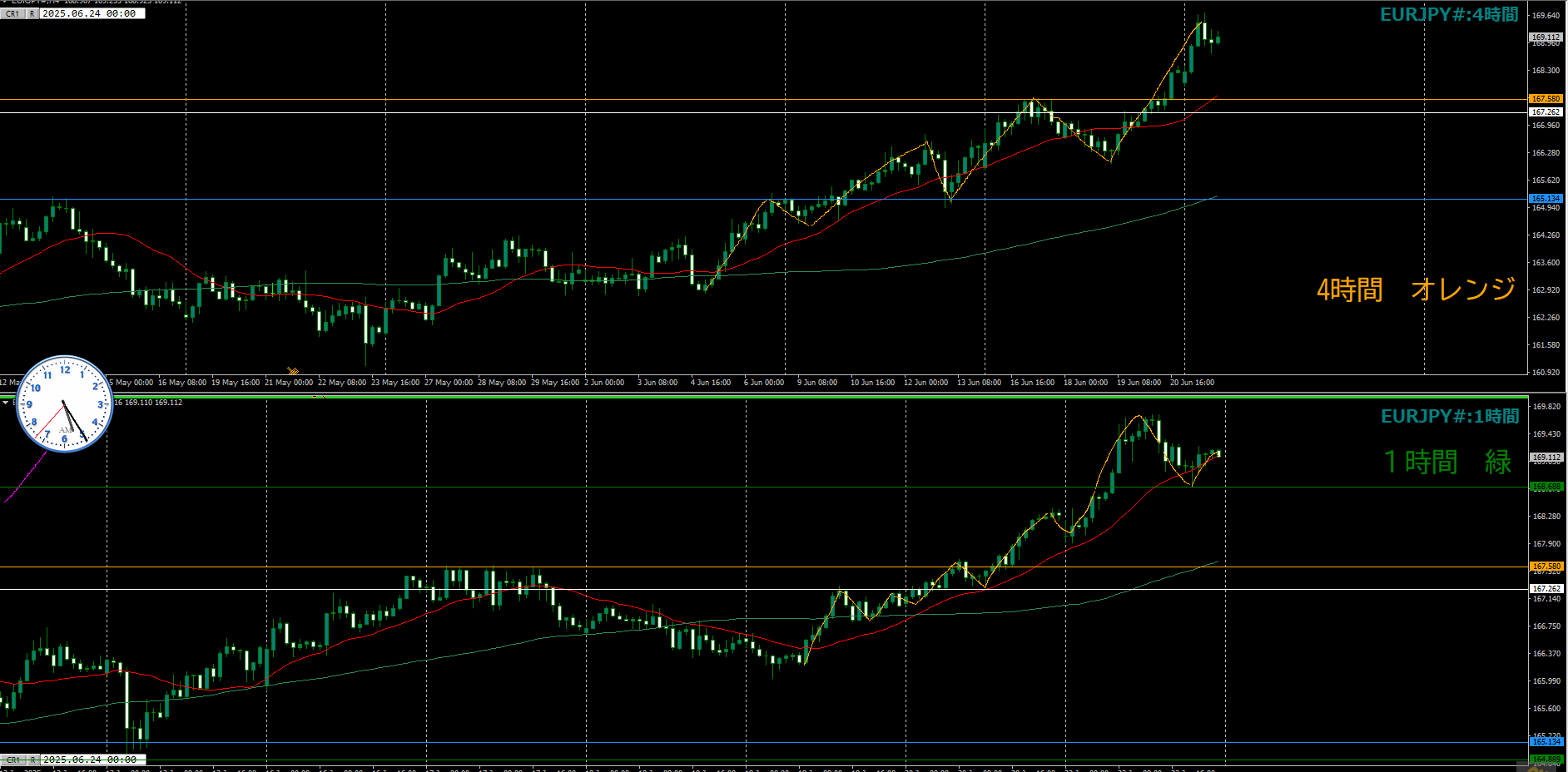Click the 13 Jun 08:00 time axis label

(979, 383)
